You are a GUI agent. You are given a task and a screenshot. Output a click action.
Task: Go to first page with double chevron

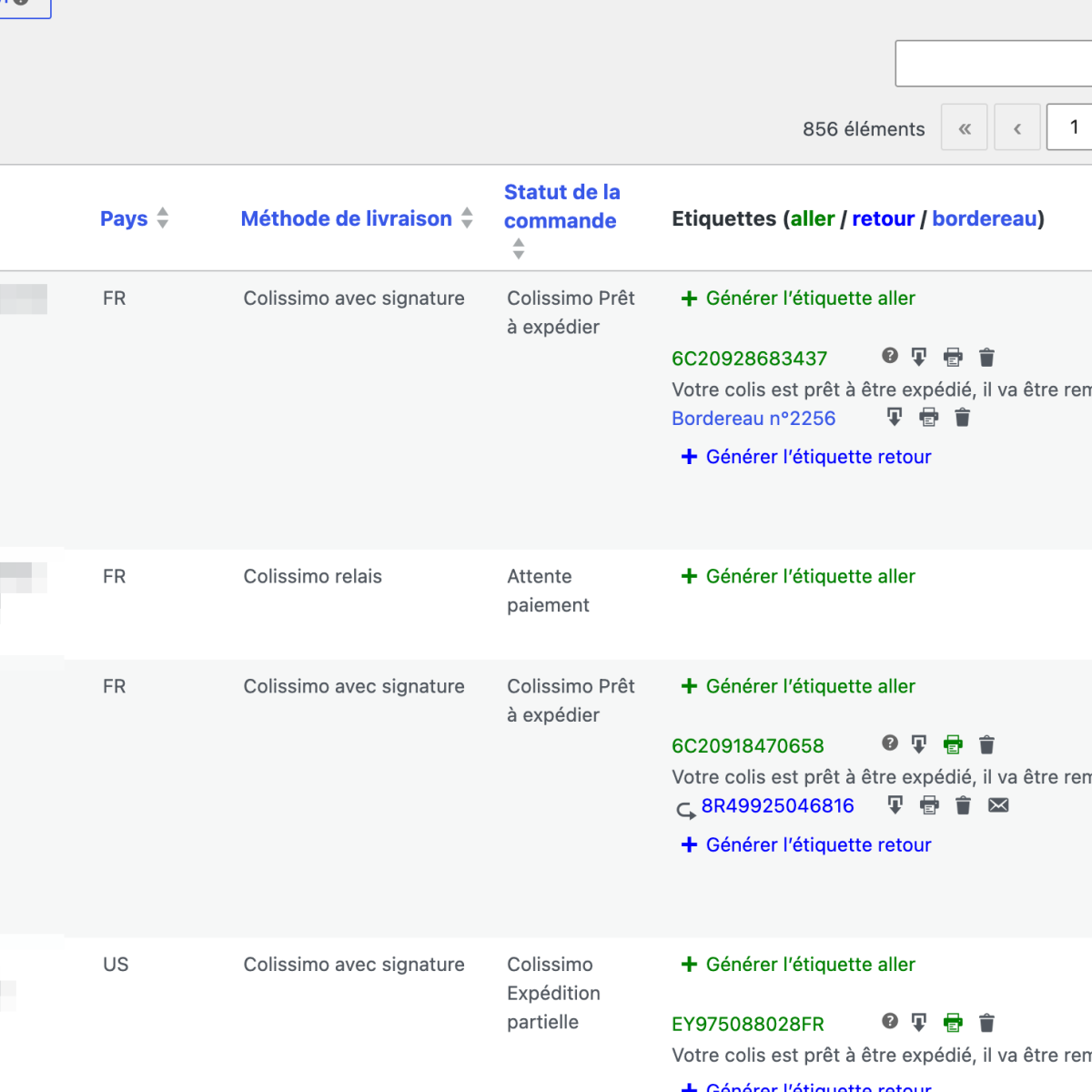click(965, 128)
